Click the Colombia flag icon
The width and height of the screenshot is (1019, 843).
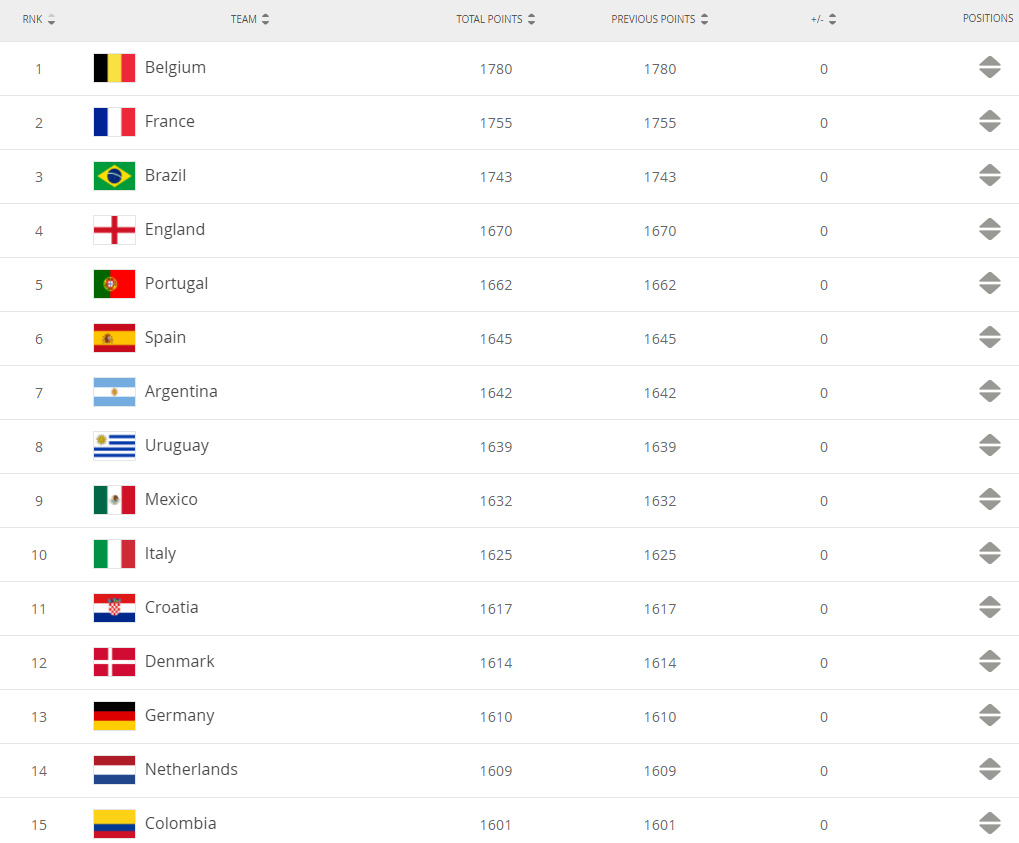[x=114, y=824]
